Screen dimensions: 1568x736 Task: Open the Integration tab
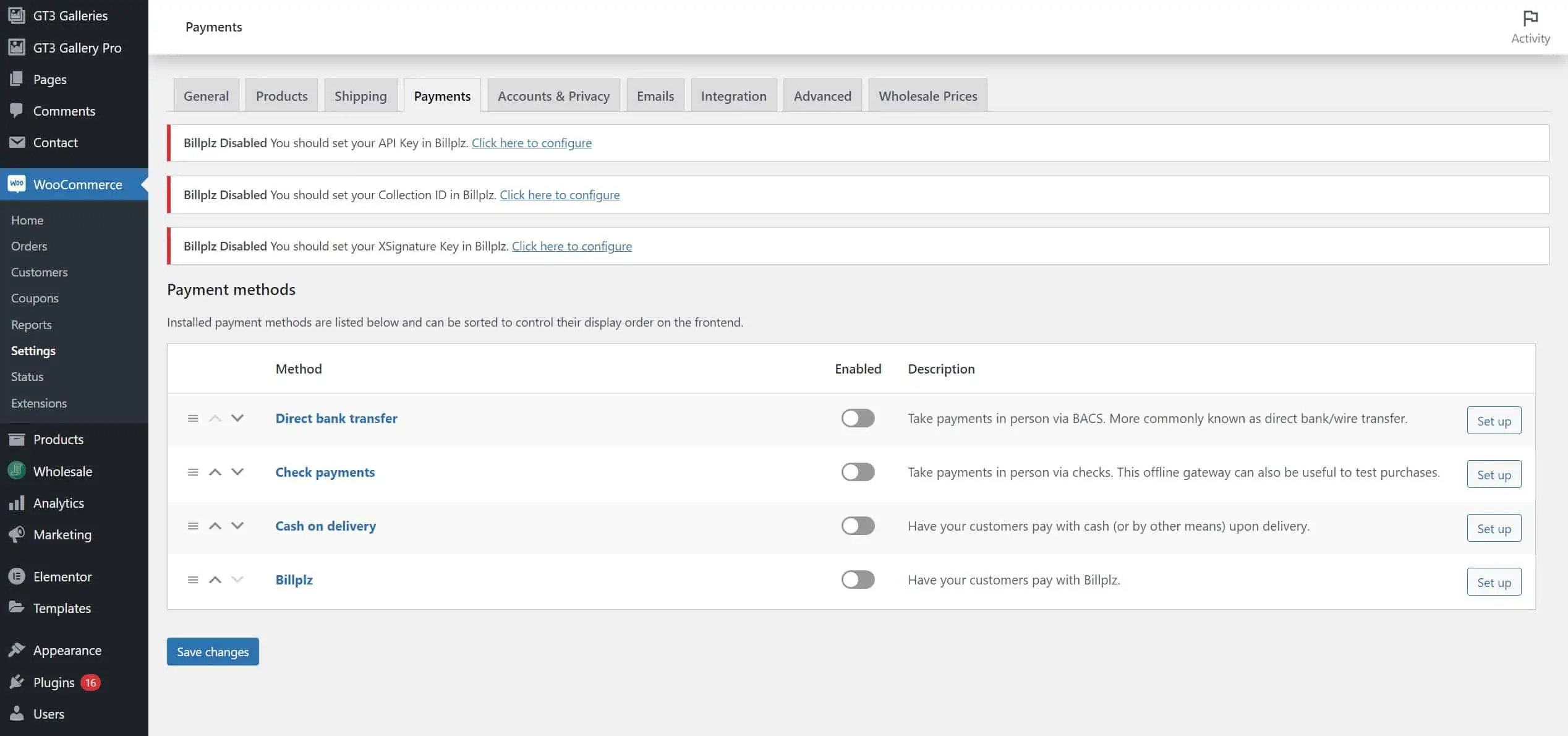click(733, 96)
